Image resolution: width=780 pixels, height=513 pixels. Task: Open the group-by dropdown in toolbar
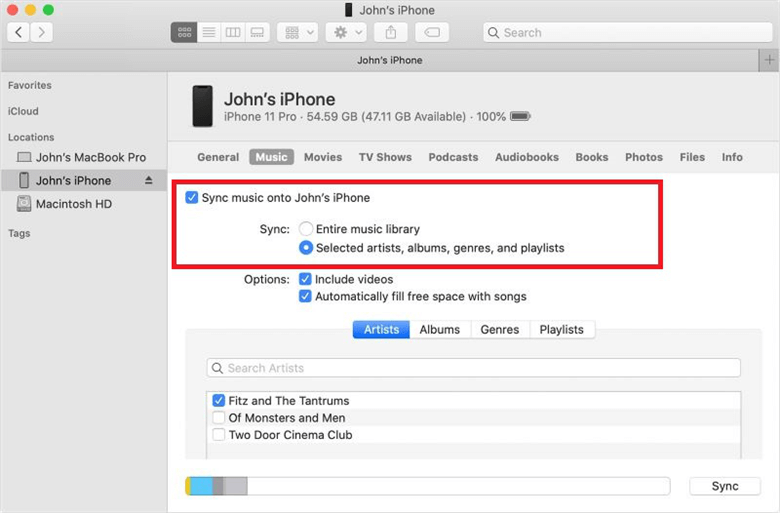tap(296, 33)
